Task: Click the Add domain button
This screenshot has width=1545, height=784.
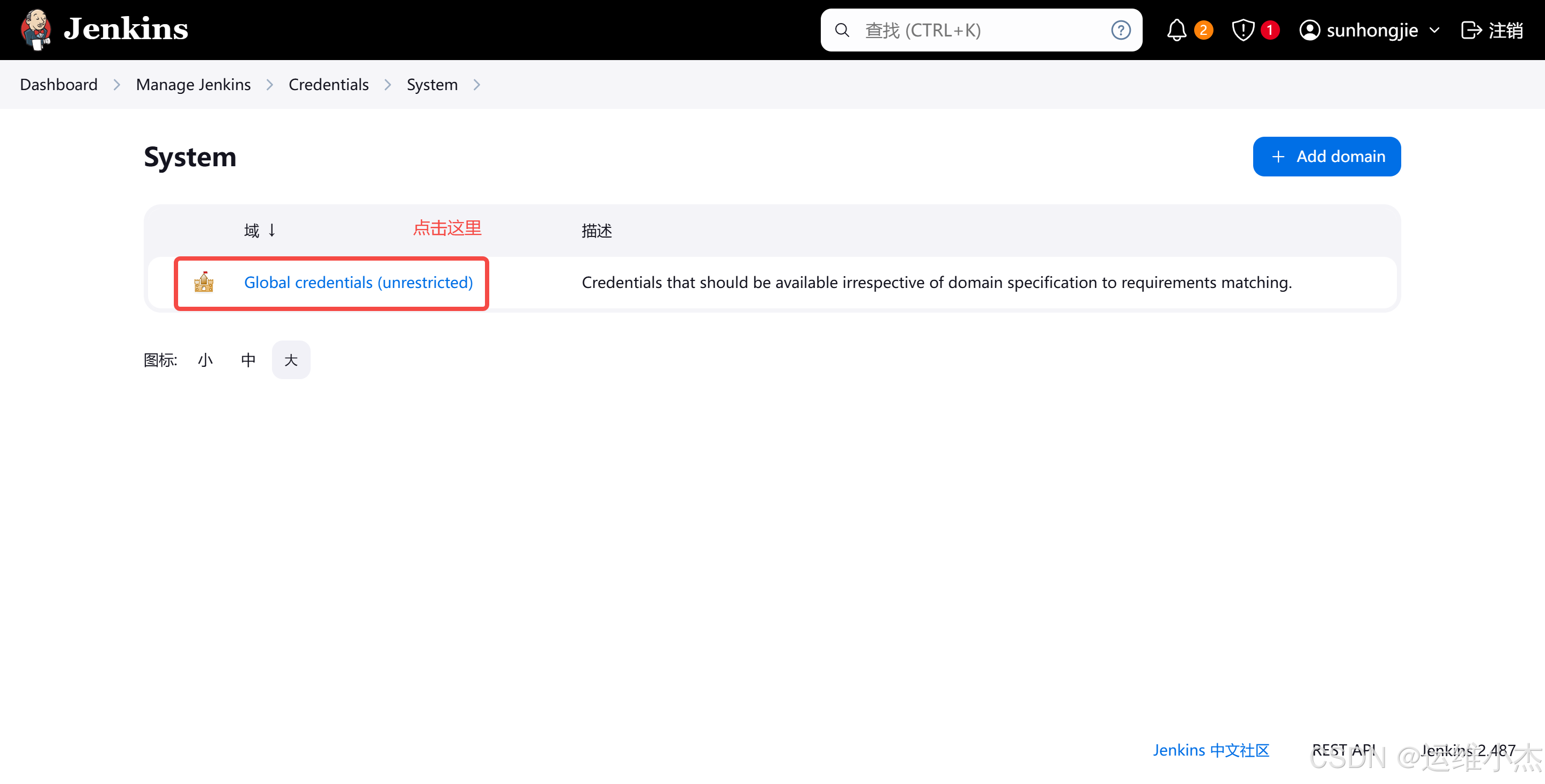Action: [x=1326, y=157]
